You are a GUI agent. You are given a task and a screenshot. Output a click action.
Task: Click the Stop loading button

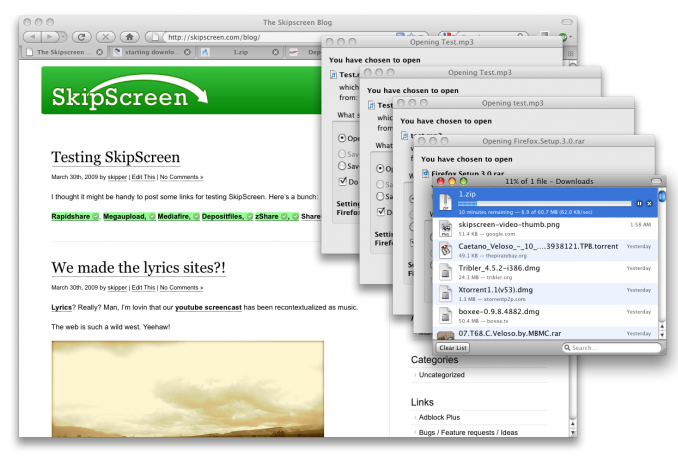coord(106,37)
